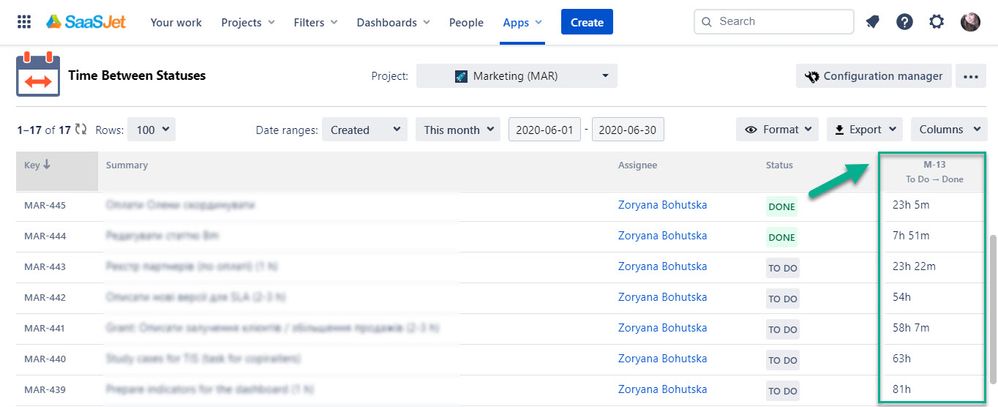Click the TO DO status of MAR-443
This screenshot has width=998, height=407.
point(782,268)
